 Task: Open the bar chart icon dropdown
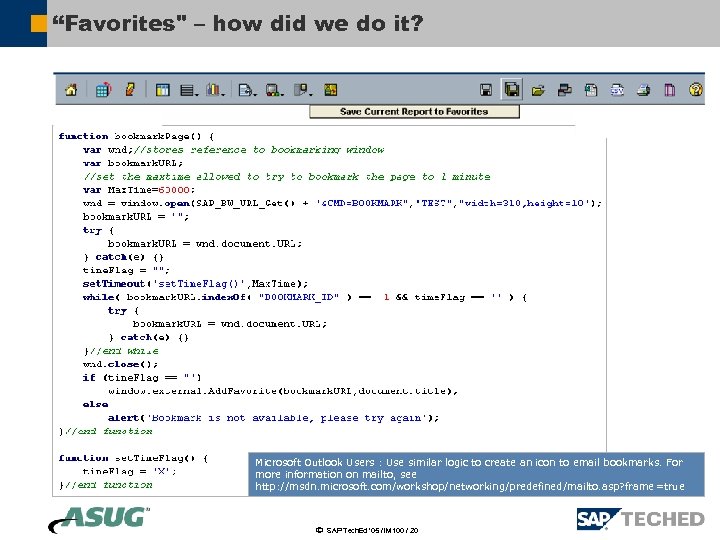(215, 90)
